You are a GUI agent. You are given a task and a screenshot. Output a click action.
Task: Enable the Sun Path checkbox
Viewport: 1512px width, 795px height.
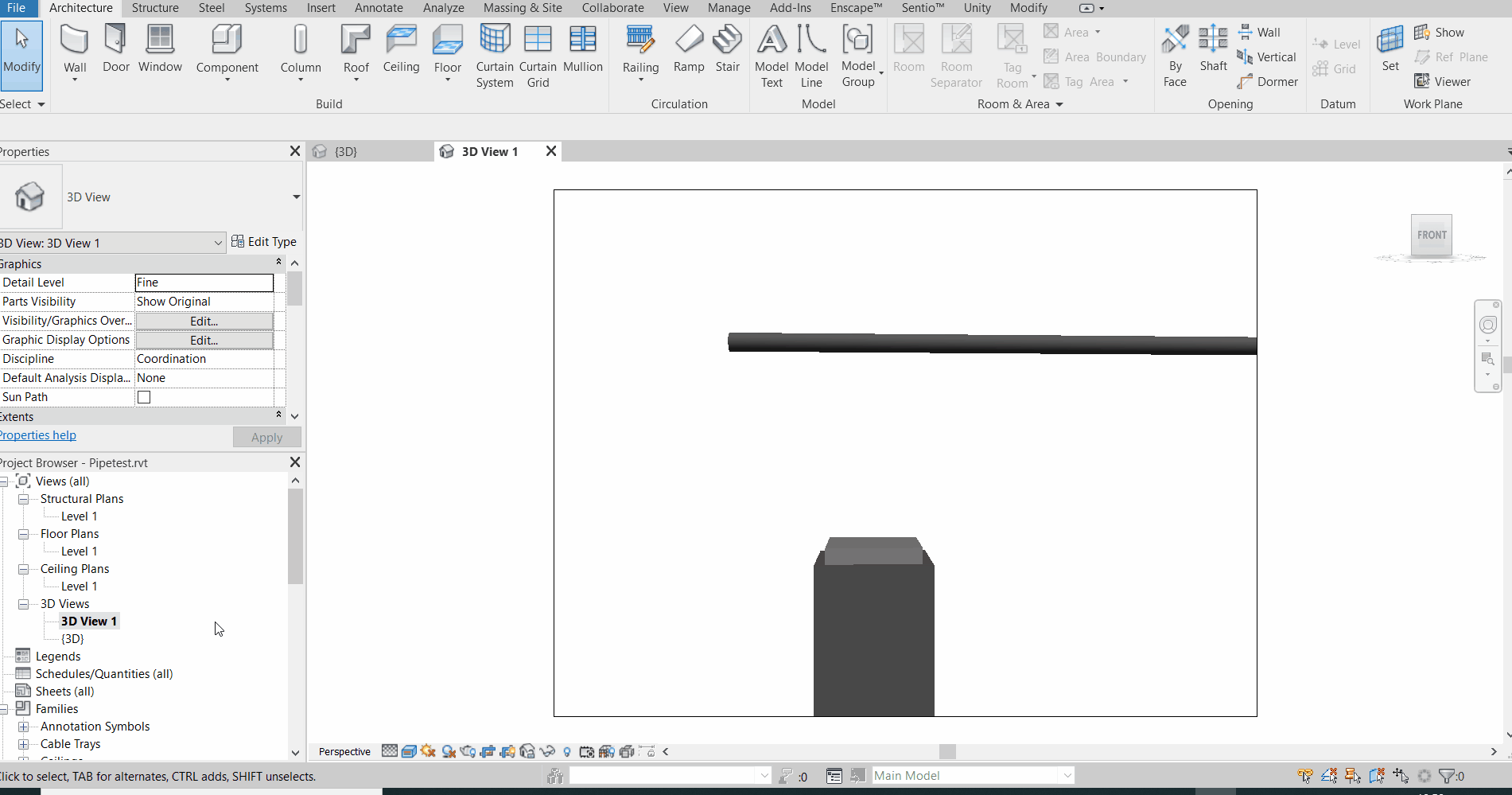click(144, 397)
